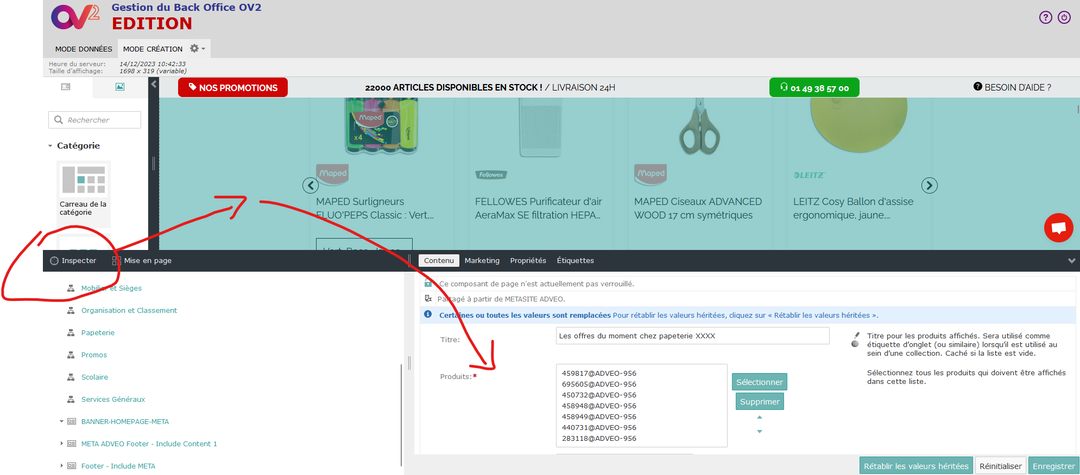Click the Réinitialiser button
1080x475 pixels.
(x=1001, y=466)
